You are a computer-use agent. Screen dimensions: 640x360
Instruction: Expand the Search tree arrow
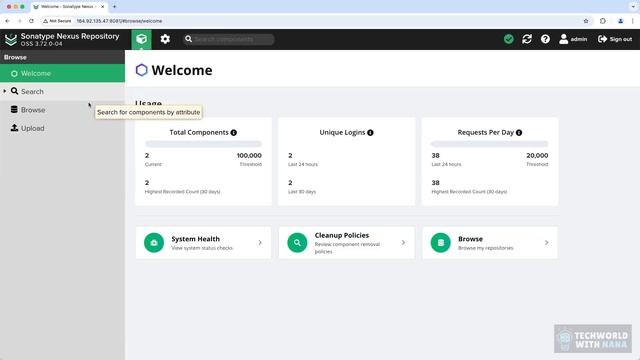point(4,91)
